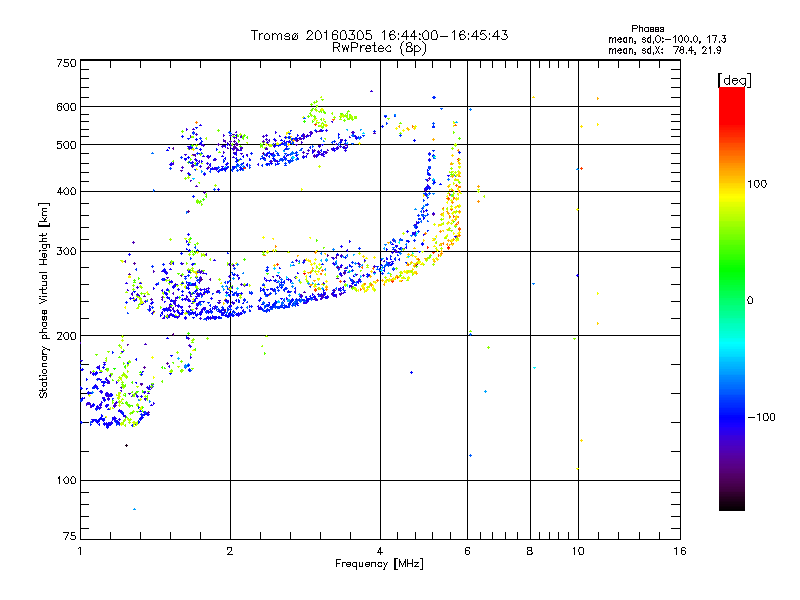Click the y-axis '400' tick label
The image size is (800, 600).
click(x=67, y=192)
